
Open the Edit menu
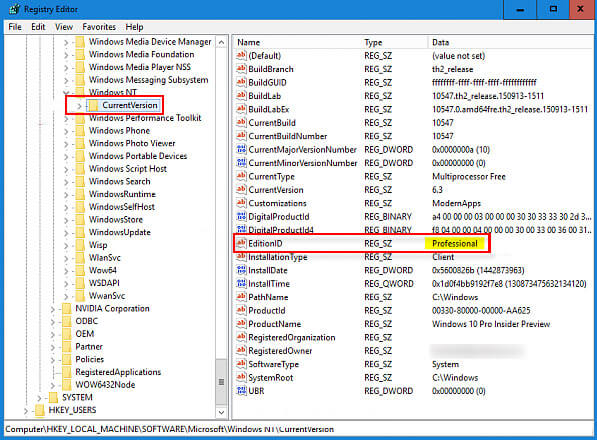[x=38, y=27]
